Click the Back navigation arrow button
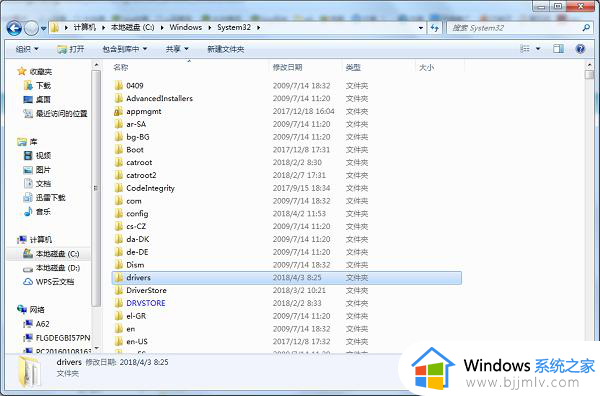This screenshot has height=396, width=600. pos(14,28)
